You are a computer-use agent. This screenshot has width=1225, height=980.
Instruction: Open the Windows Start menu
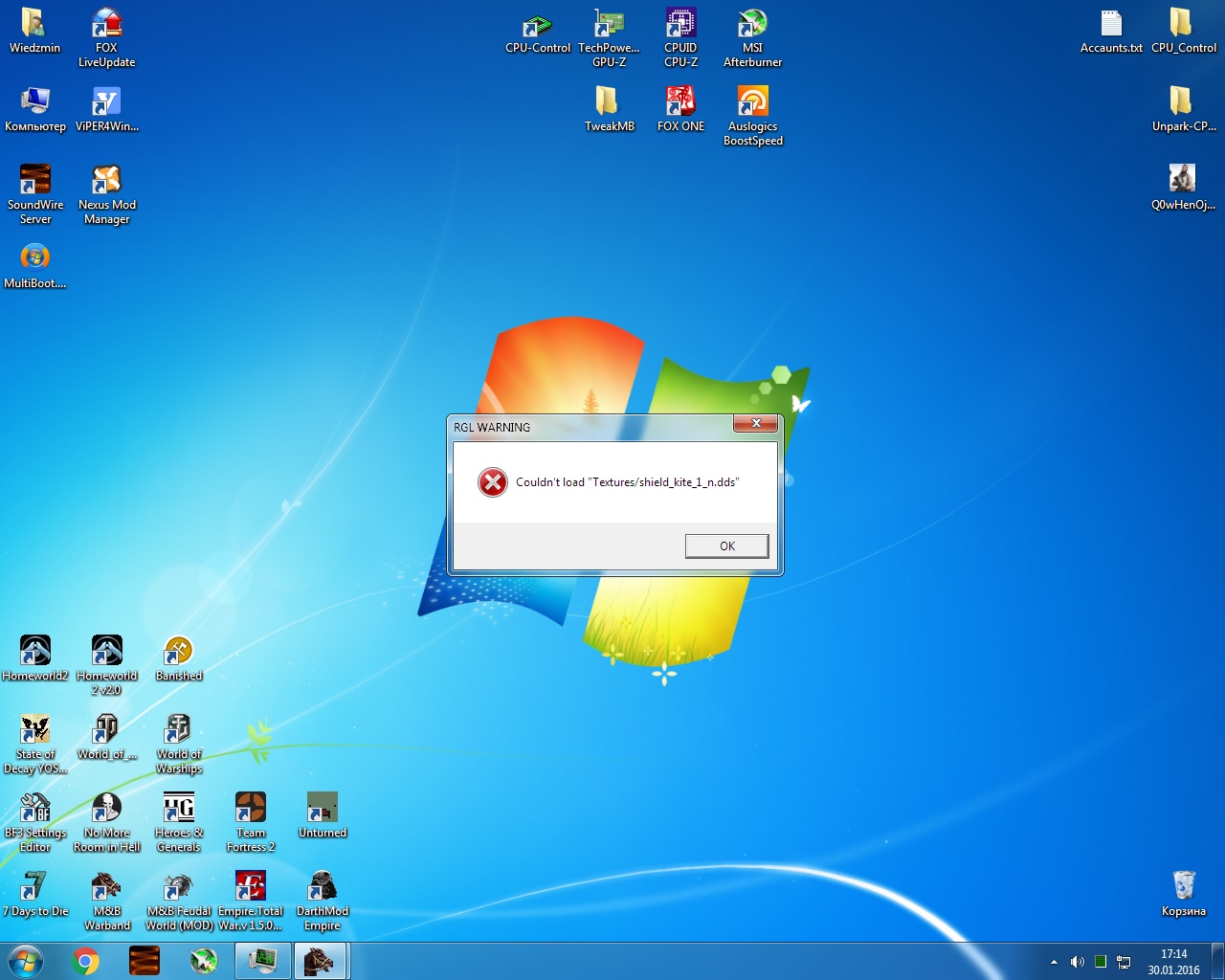(x=26, y=961)
